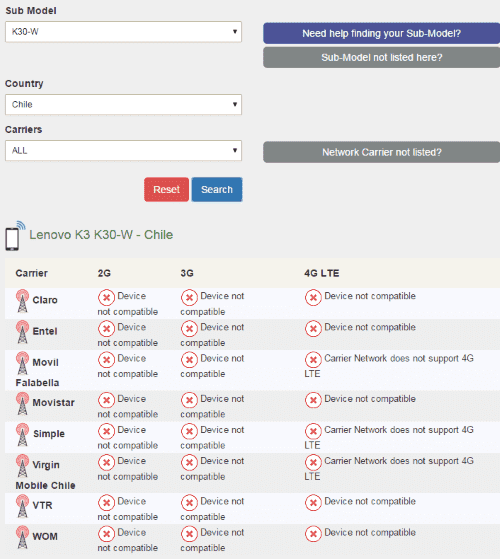Click the blue Search button
Screen dimensions: 500x559
217,190
